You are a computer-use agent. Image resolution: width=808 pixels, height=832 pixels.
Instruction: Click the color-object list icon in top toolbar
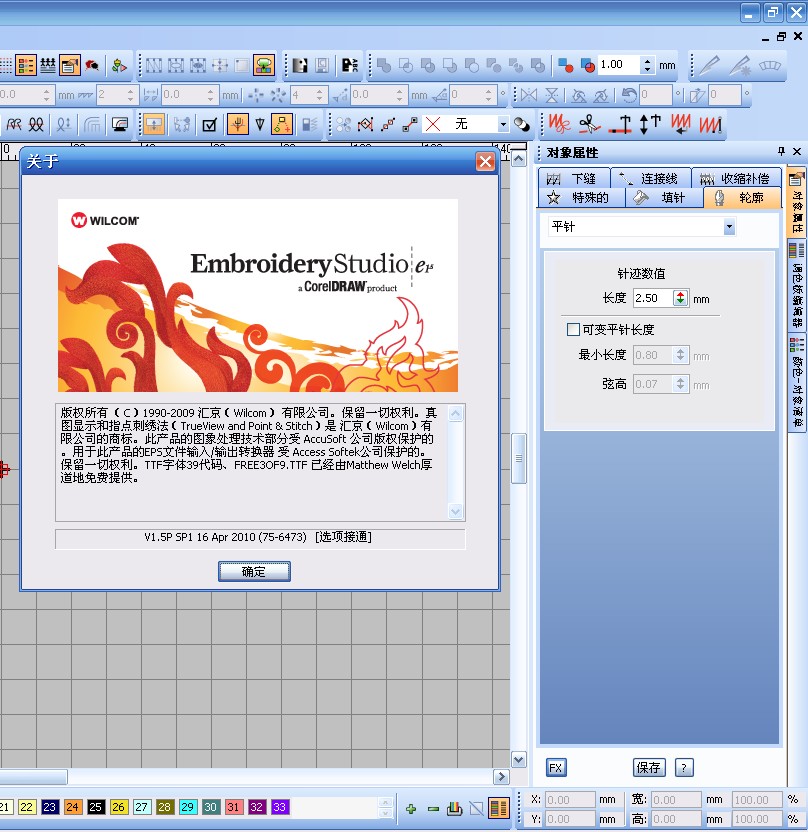25,66
